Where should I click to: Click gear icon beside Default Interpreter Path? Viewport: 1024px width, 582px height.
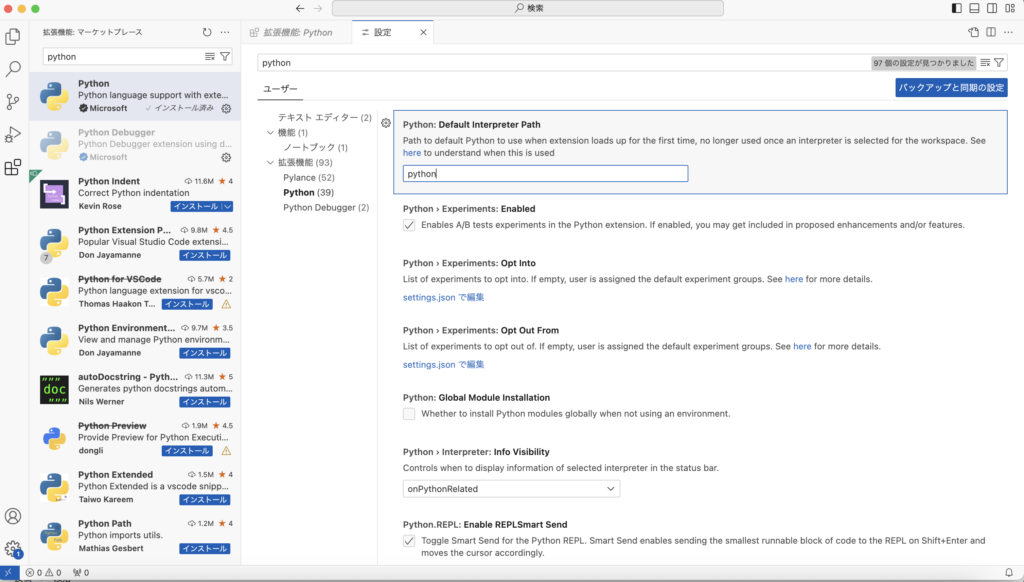point(386,123)
